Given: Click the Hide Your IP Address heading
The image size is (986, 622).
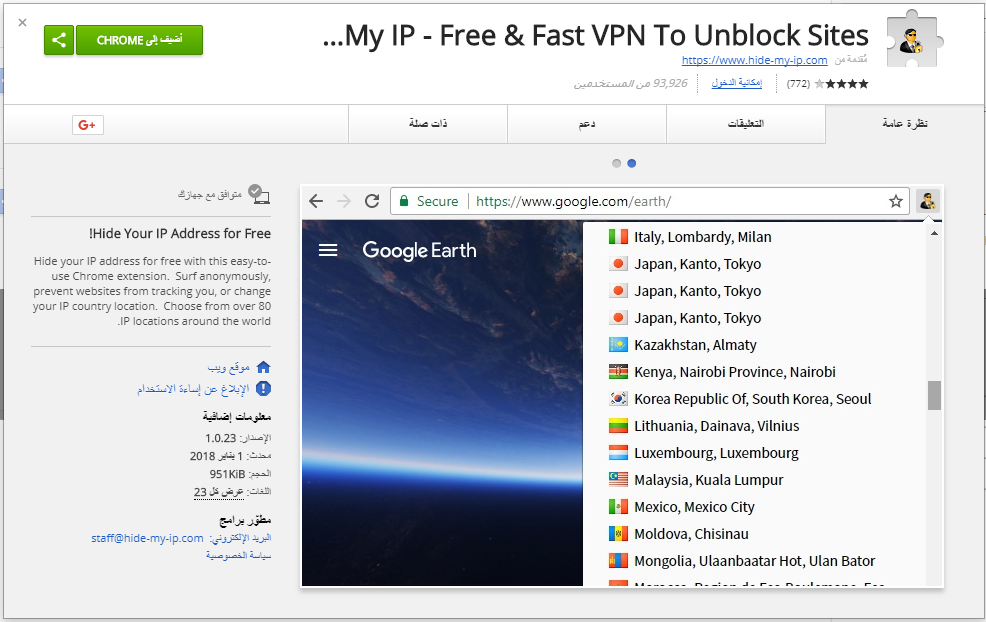Looking at the screenshot, I should tap(180, 234).
